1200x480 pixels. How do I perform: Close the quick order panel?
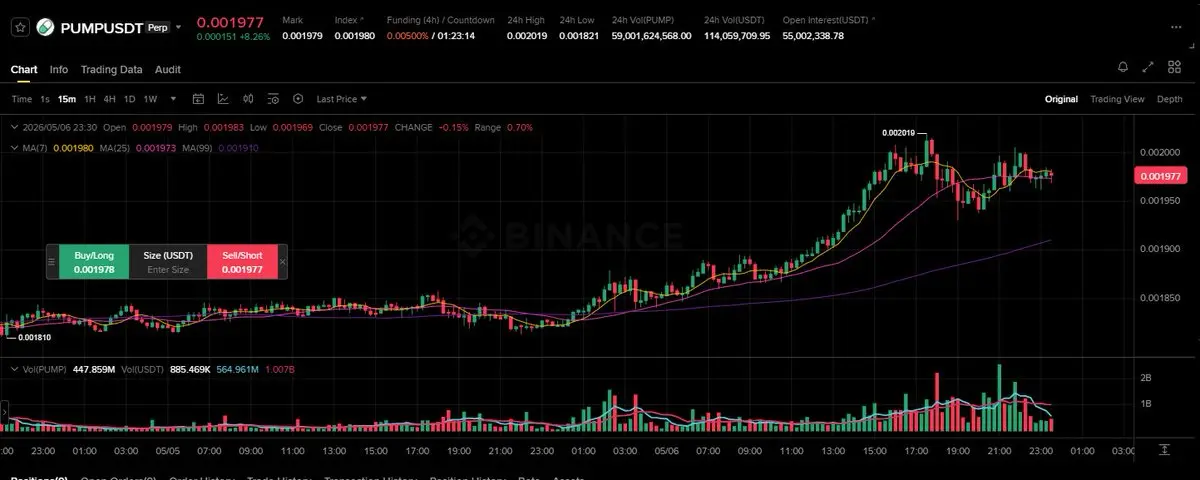tap(282, 262)
